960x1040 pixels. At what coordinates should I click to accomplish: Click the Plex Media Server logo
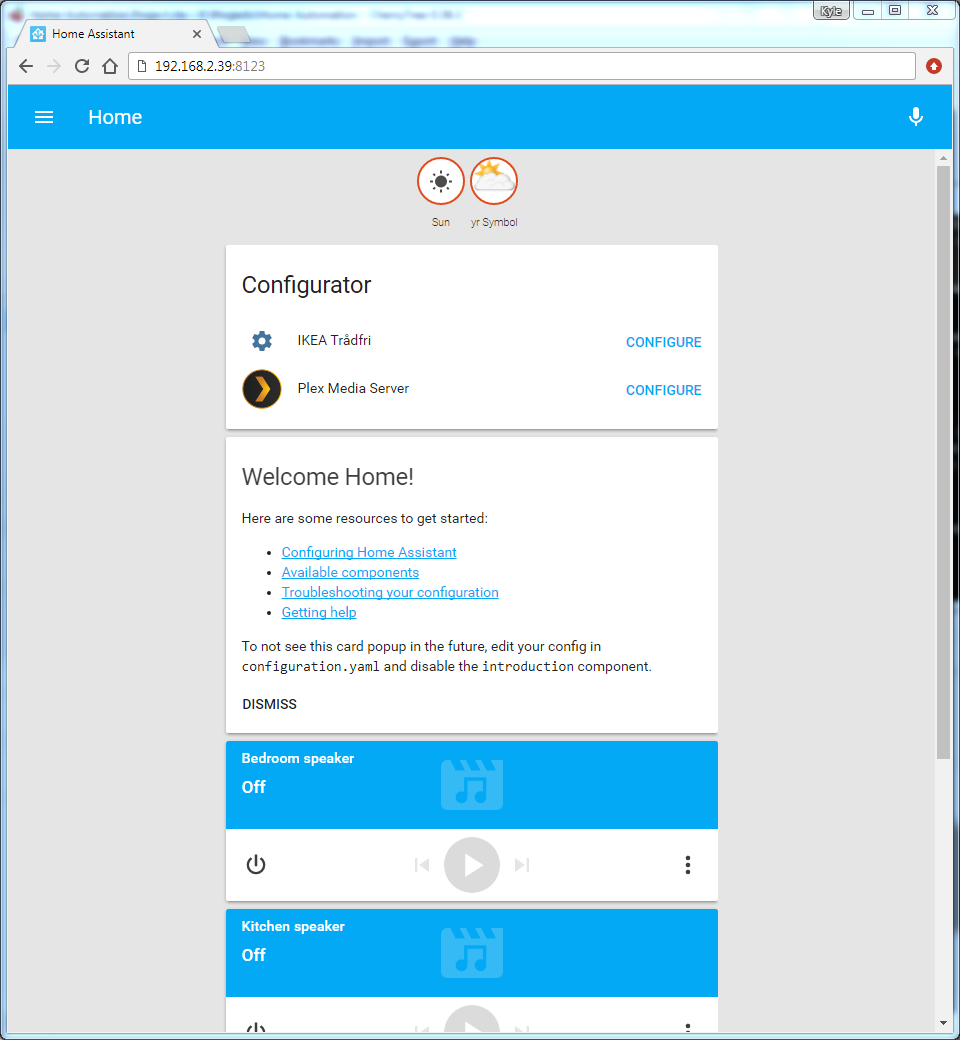pos(262,389)
